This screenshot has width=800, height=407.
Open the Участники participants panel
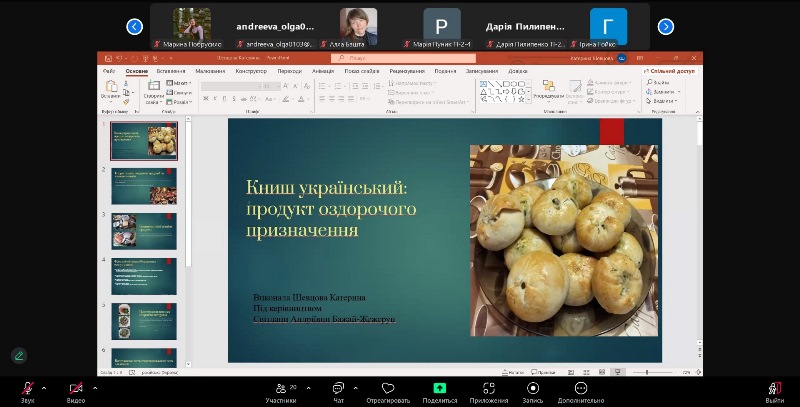pos(280,388)
